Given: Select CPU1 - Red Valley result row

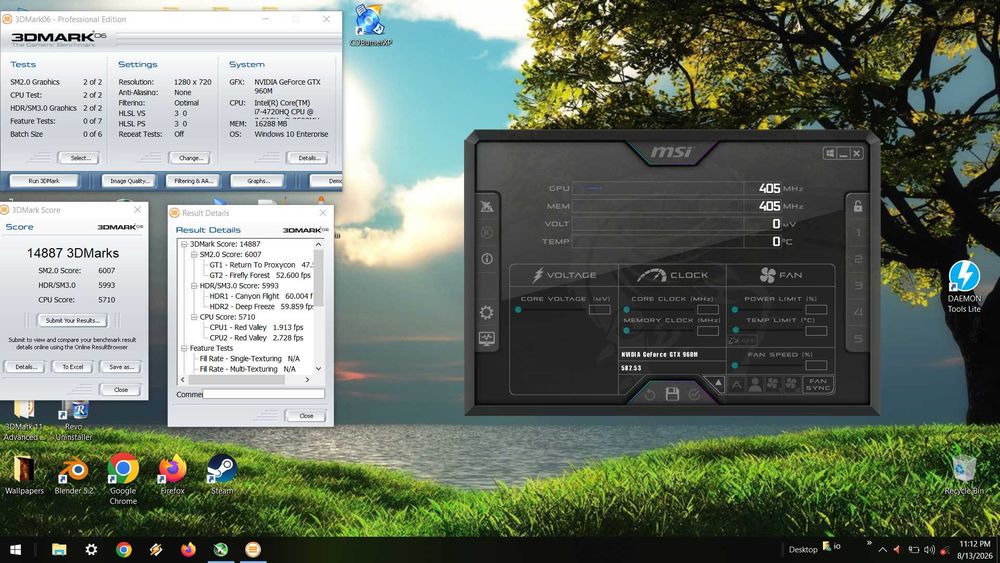Looking at the screenshot, I should pos(256,327).
